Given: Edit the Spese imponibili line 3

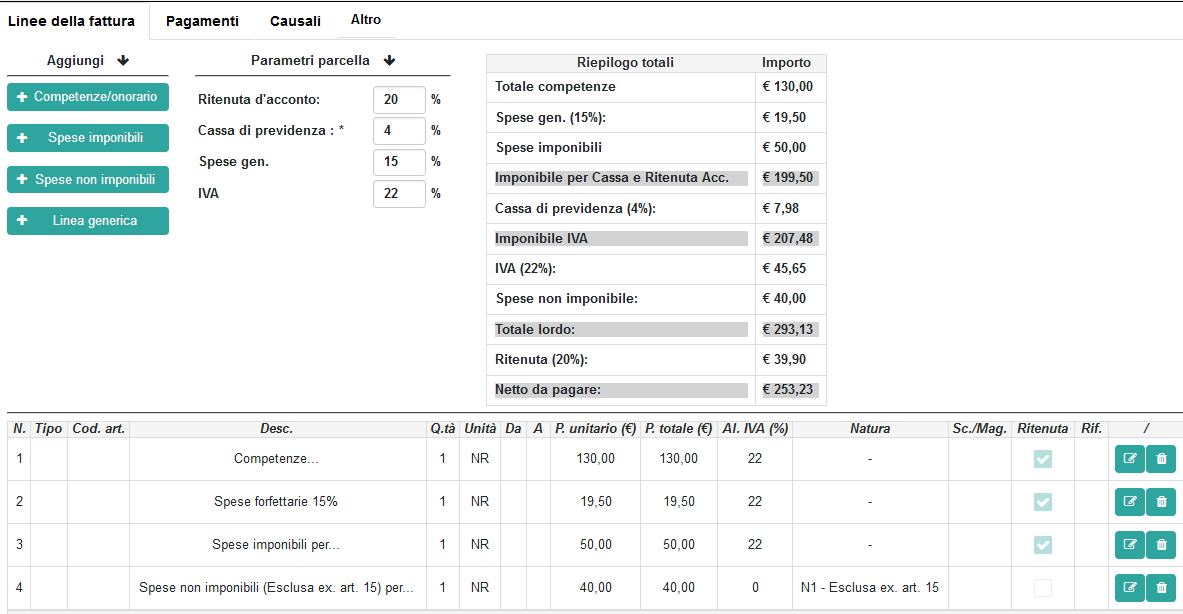Looking at the screenshot, I should point(1130,545).
